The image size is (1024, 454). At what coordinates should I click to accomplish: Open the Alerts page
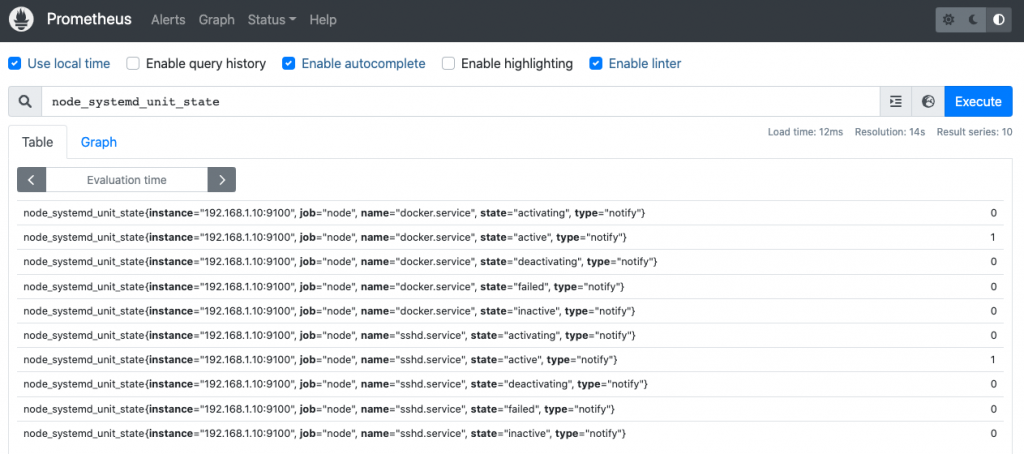coord(168,20)
